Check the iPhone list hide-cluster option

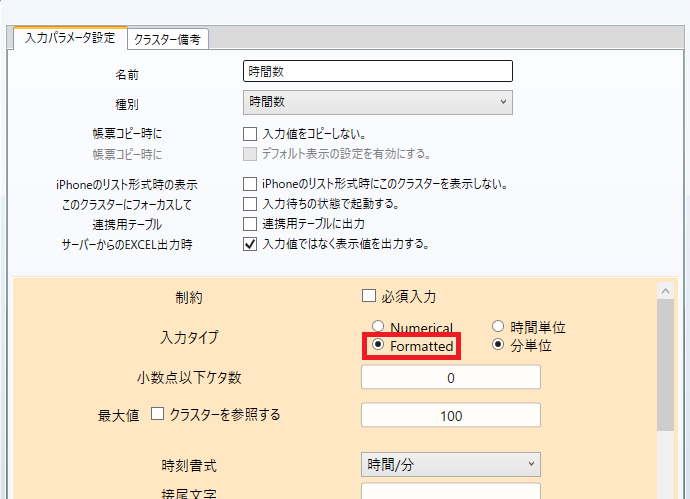[250, 184]
